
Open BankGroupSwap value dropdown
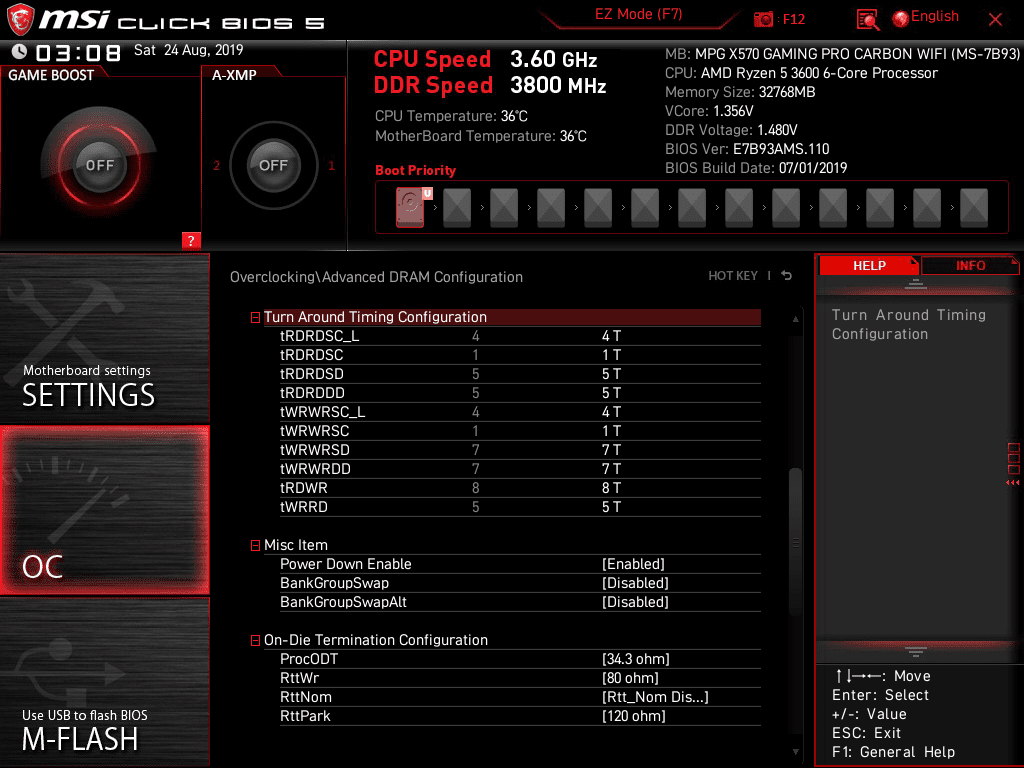[635, 583]
